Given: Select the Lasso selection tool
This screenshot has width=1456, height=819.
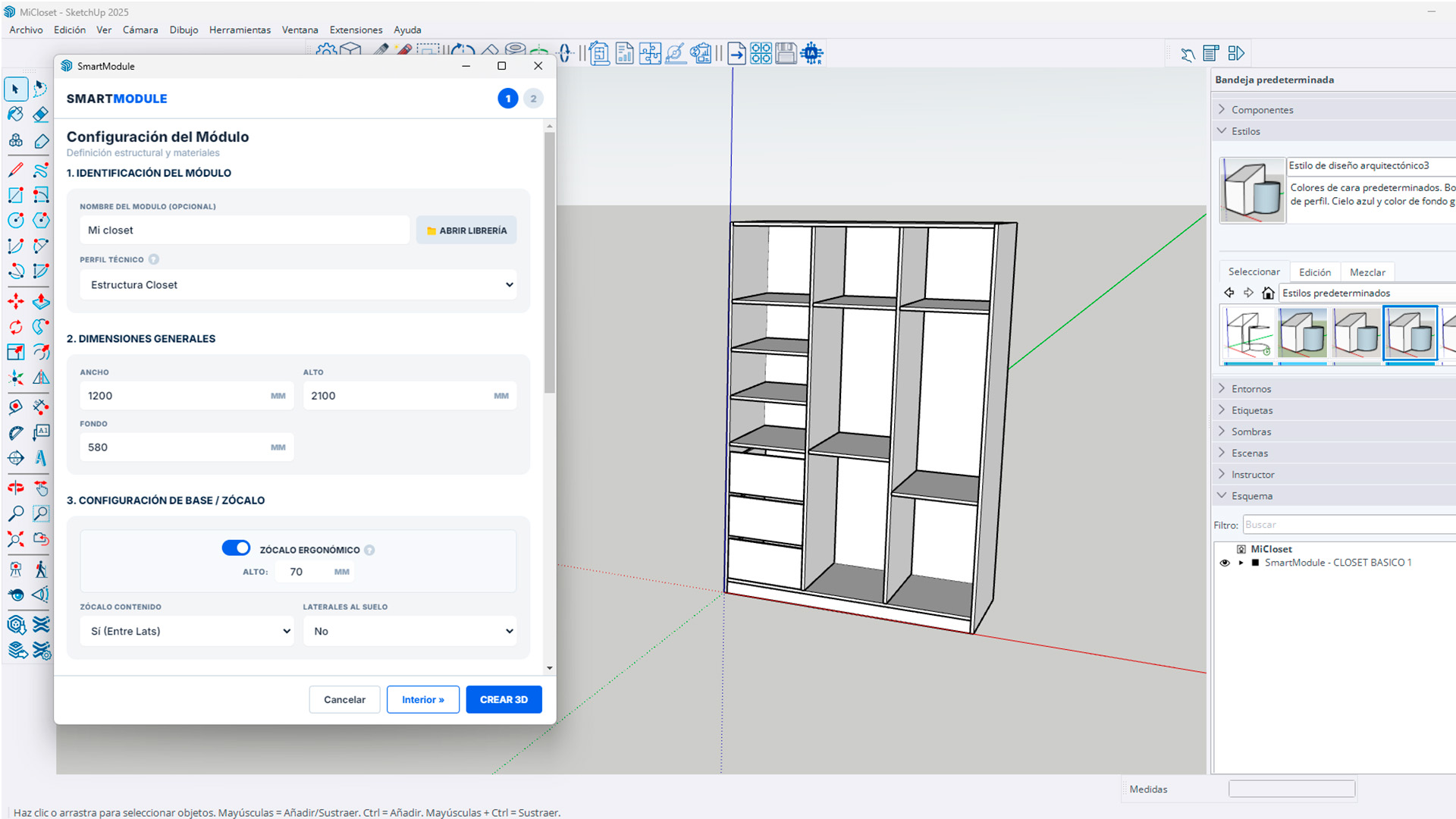Looking at the screenshot, I should [x=41, y=89].
